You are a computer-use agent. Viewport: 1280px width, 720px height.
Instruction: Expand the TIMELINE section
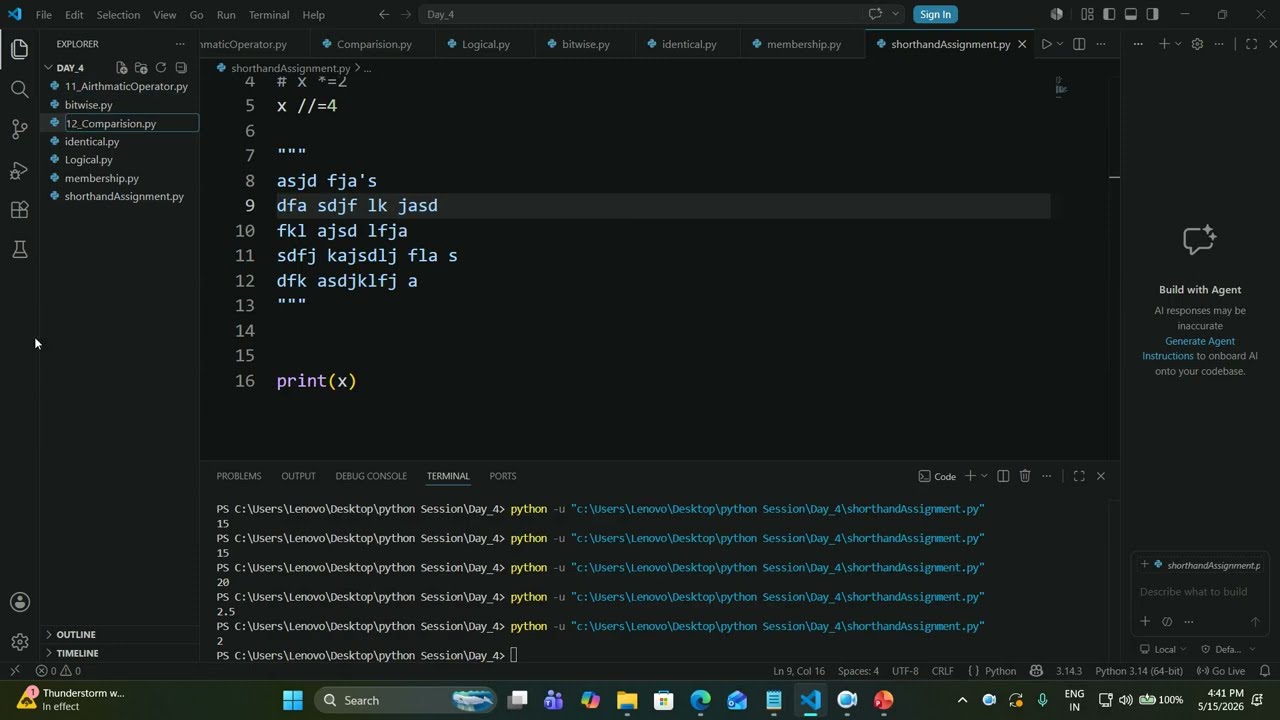pos(77,653)
